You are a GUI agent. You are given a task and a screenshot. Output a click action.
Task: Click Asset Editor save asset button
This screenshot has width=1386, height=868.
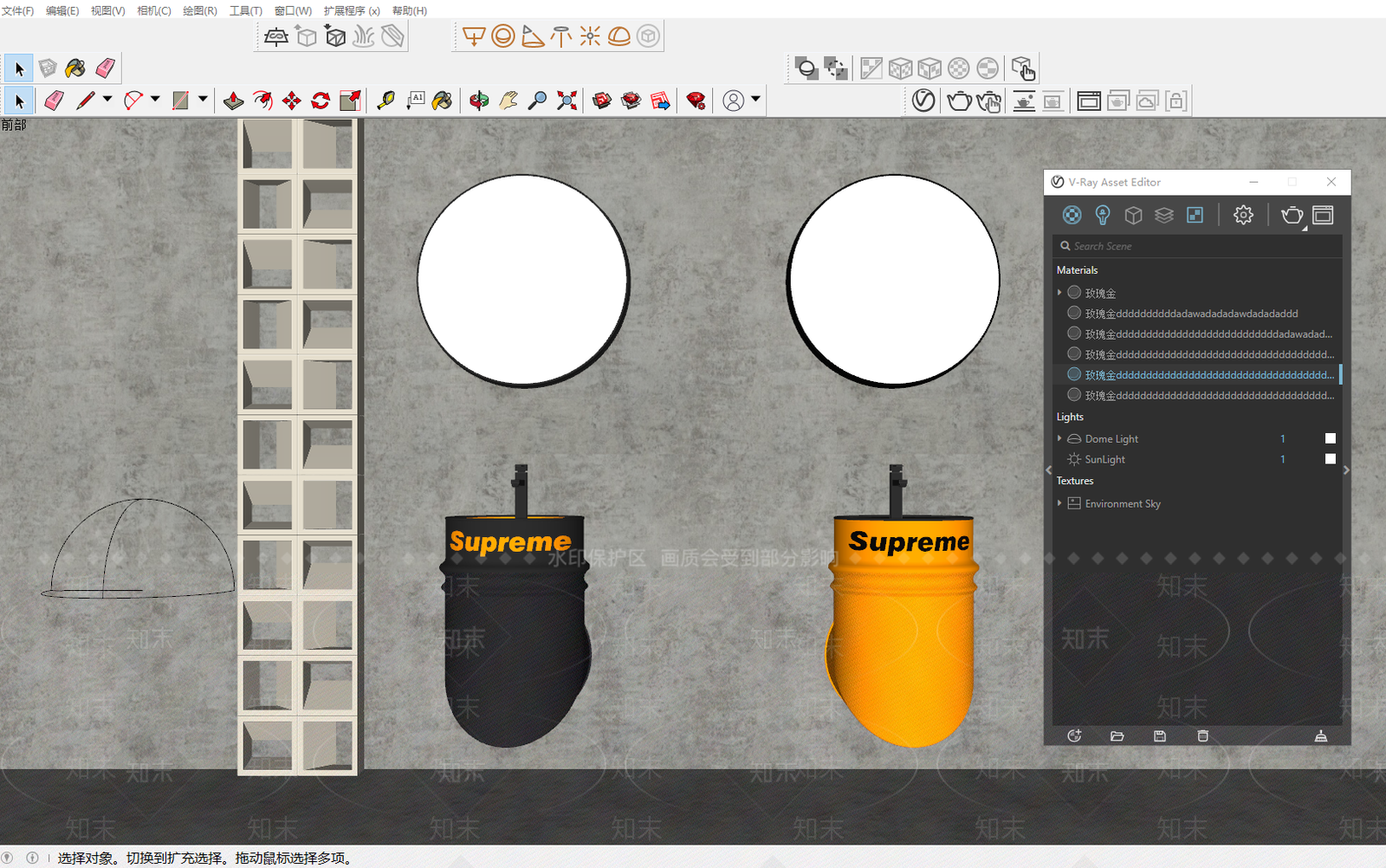click(x=1160, y=735)
